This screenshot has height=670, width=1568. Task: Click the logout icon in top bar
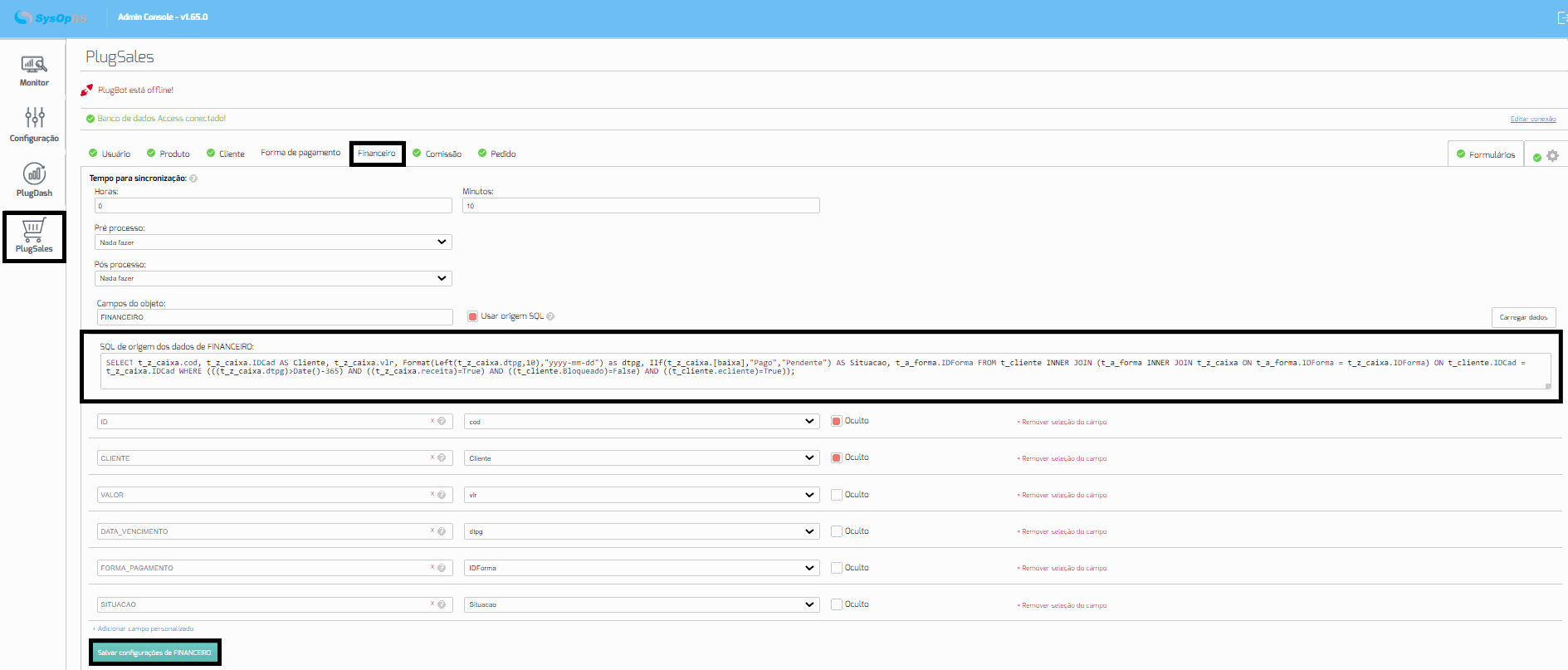point(1561,17)
